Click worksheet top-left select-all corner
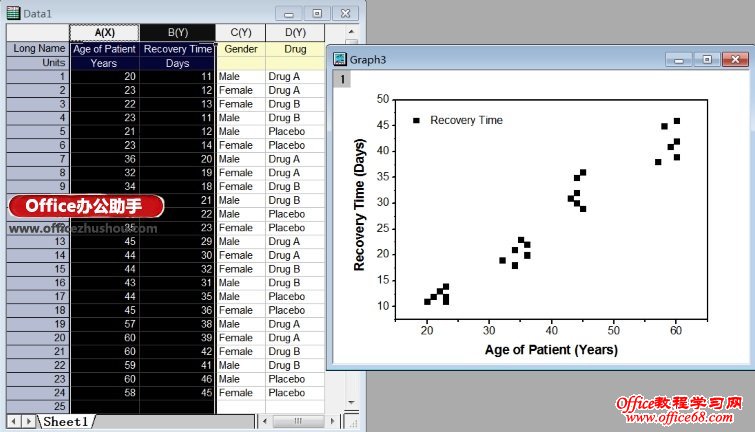Viewport: 755px width, 432px height. pyautogui.click(x=38, y=33)
